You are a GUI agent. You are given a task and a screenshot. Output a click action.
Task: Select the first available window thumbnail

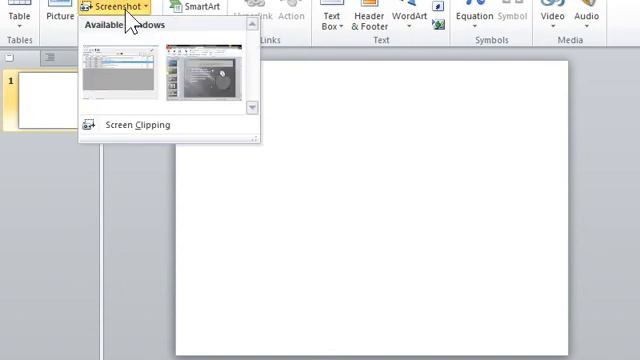pyautogui.click(x=119, y=72)
